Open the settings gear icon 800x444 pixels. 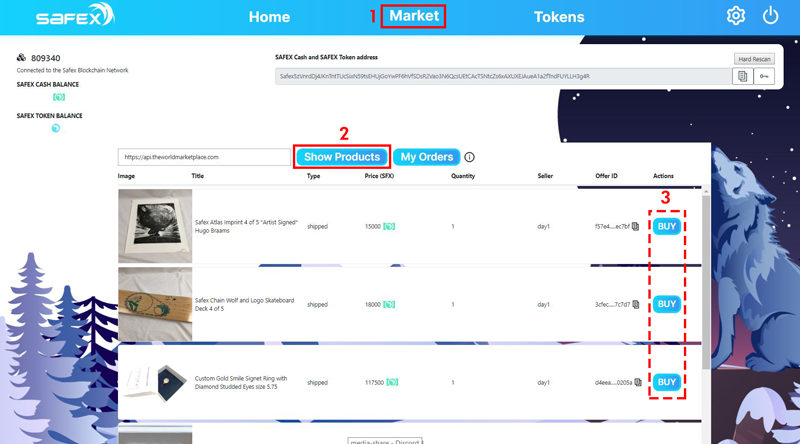tap(736, 16)
